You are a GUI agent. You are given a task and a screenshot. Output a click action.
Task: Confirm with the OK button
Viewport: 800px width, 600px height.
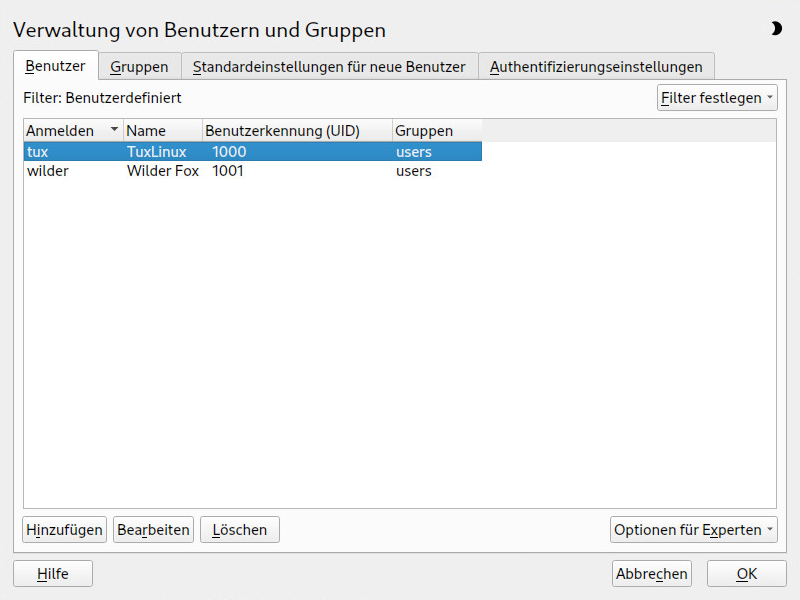[x=746, y=573]
